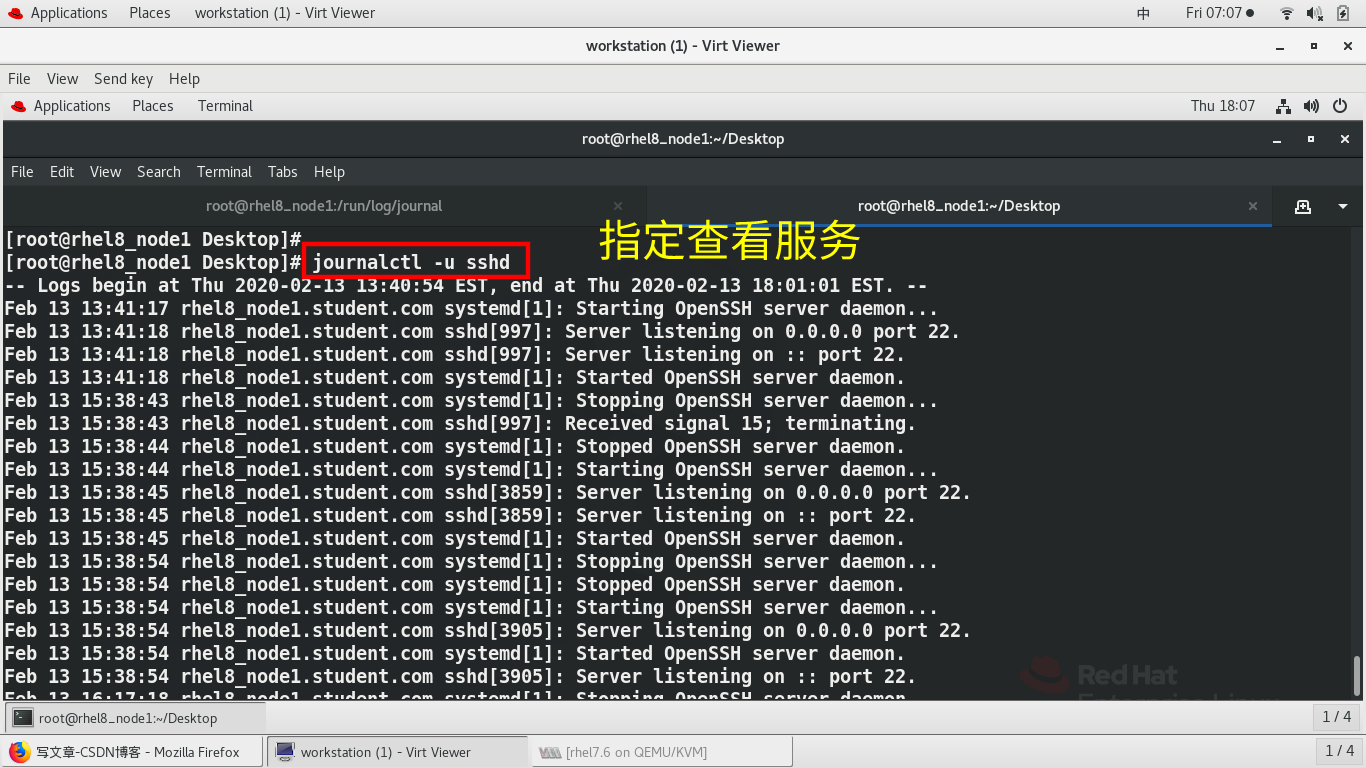This screenshot has height=768, width=1366.
Task: Click the guest taskbar terminal window button
Action: [136, 718]
